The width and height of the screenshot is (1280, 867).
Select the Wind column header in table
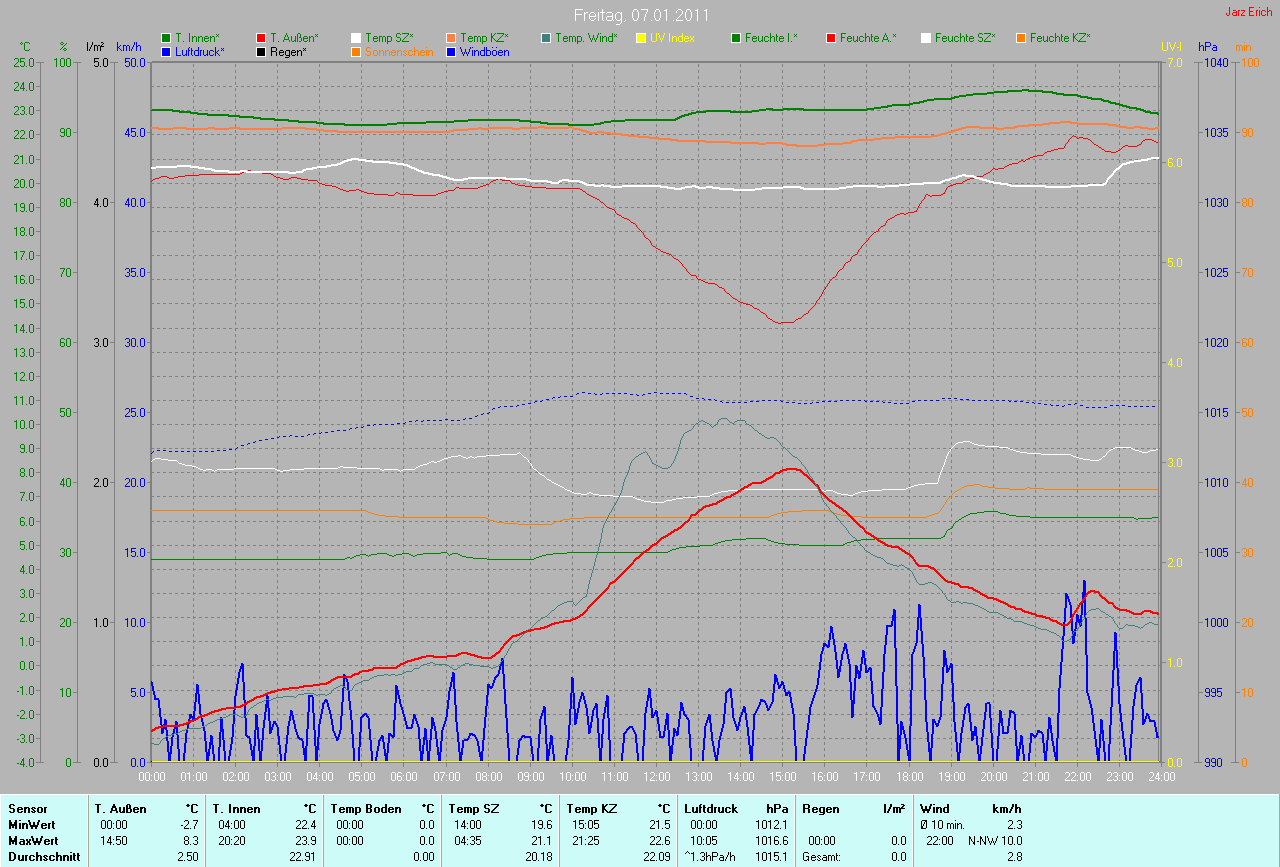(934, 808)
